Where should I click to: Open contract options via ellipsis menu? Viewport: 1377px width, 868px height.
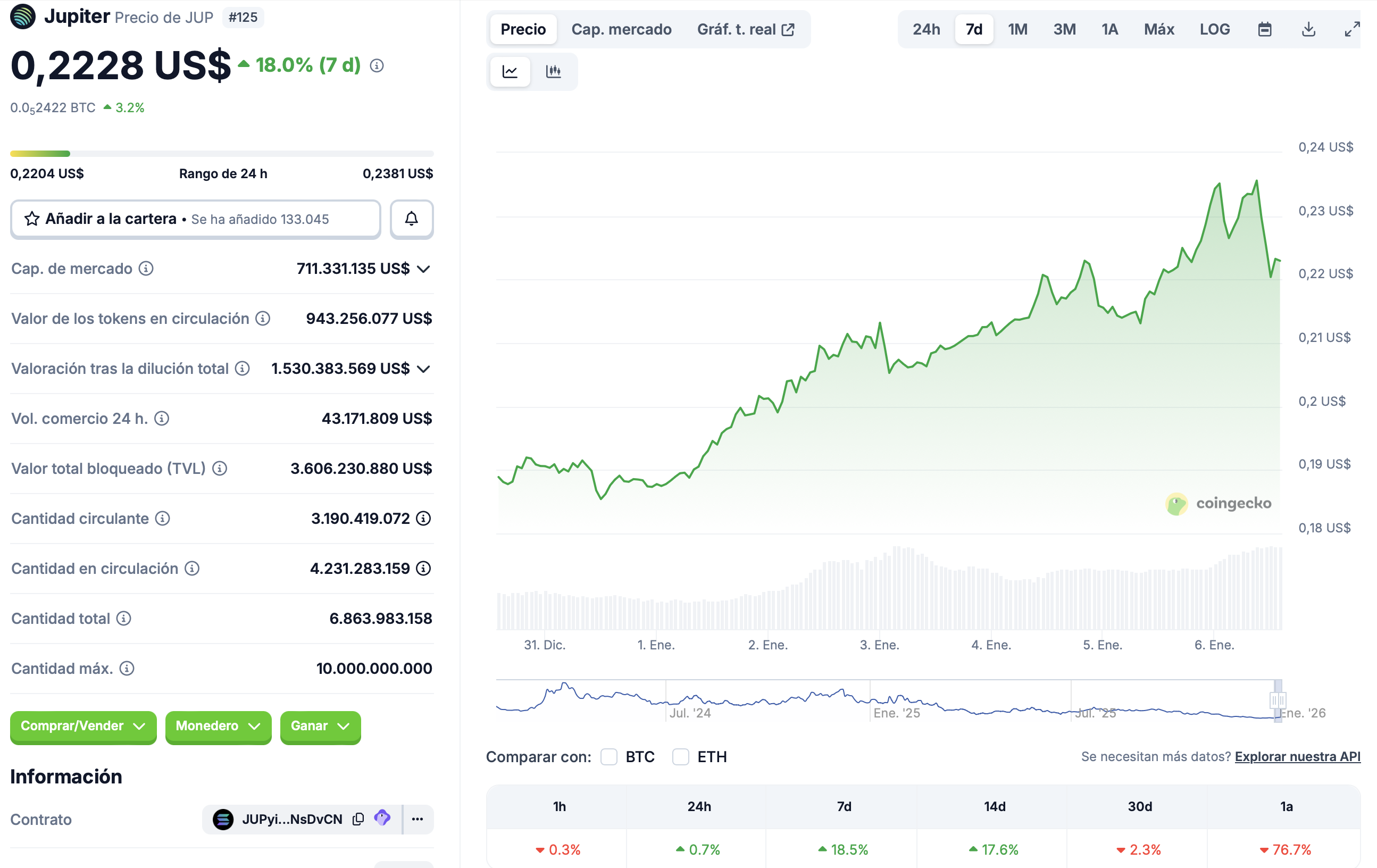point(418,819)
